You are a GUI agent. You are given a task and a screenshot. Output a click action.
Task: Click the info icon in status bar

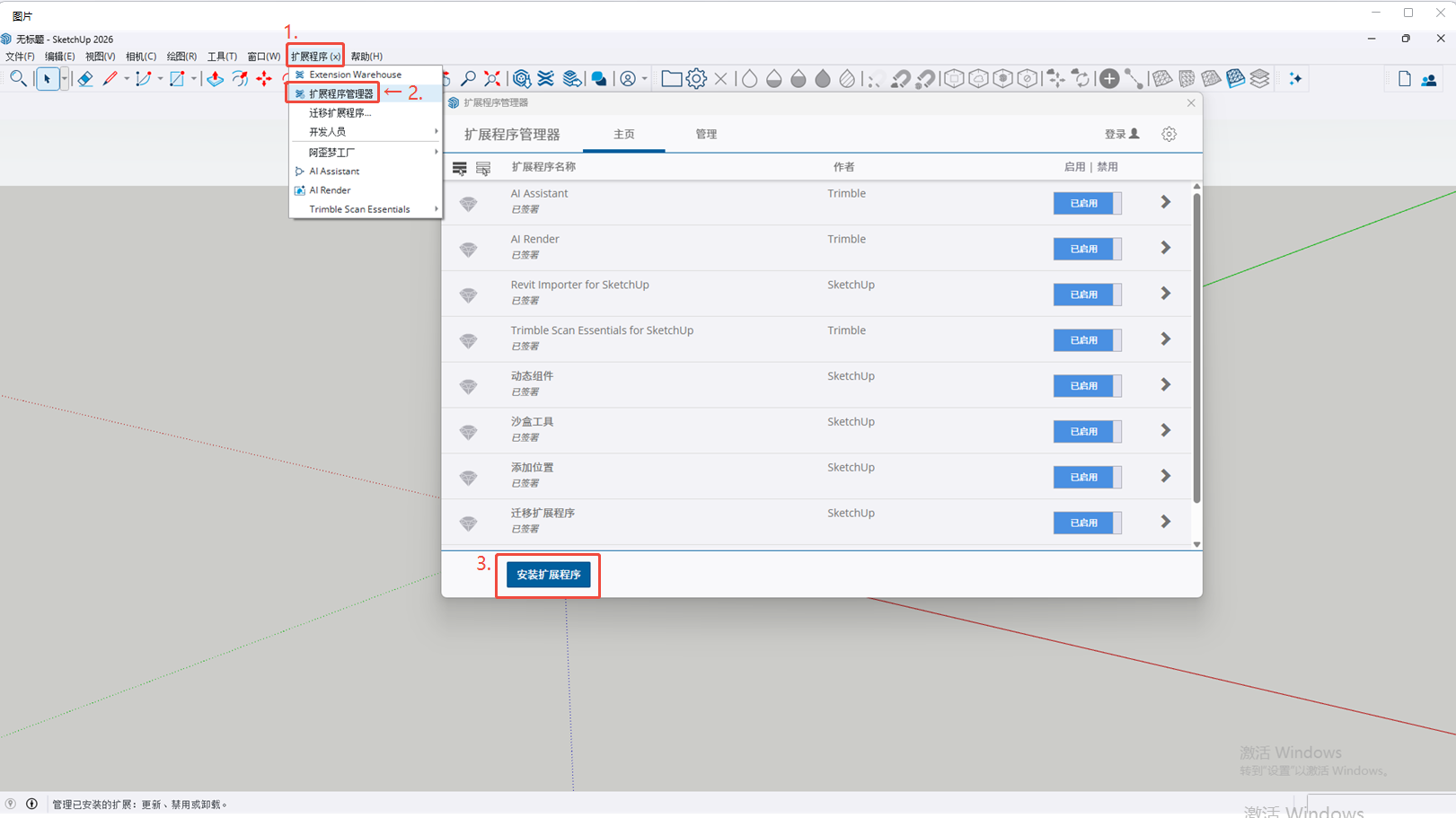pyautogui.click(x=31, y=805)
